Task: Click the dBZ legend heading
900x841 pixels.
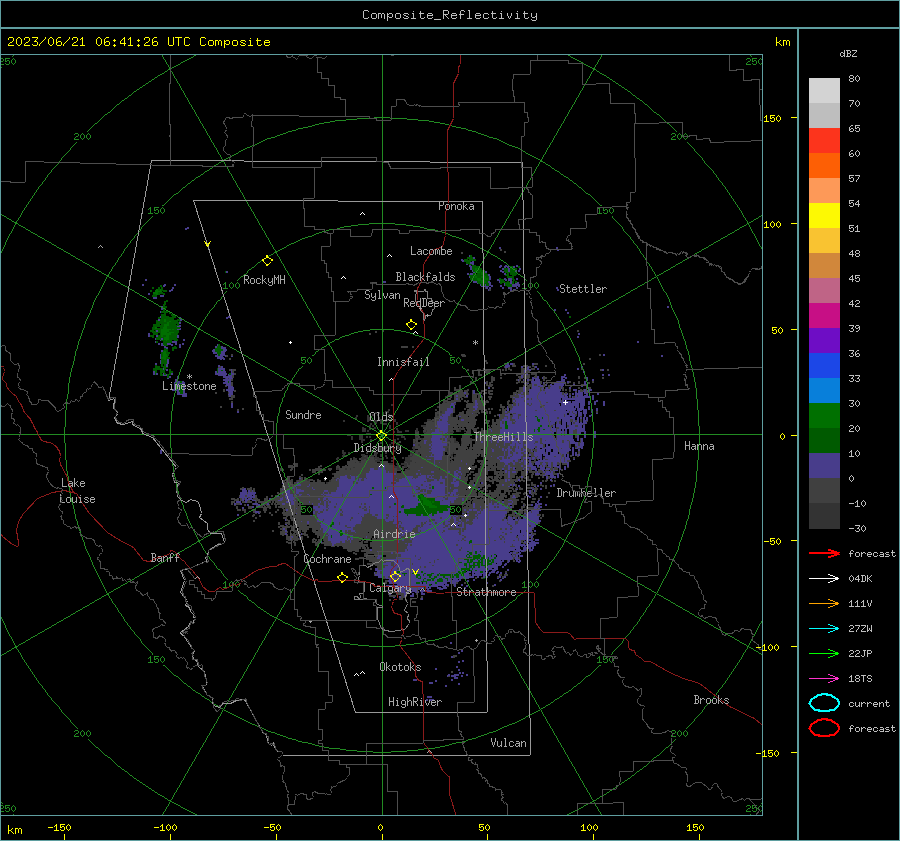Action: 848,53
